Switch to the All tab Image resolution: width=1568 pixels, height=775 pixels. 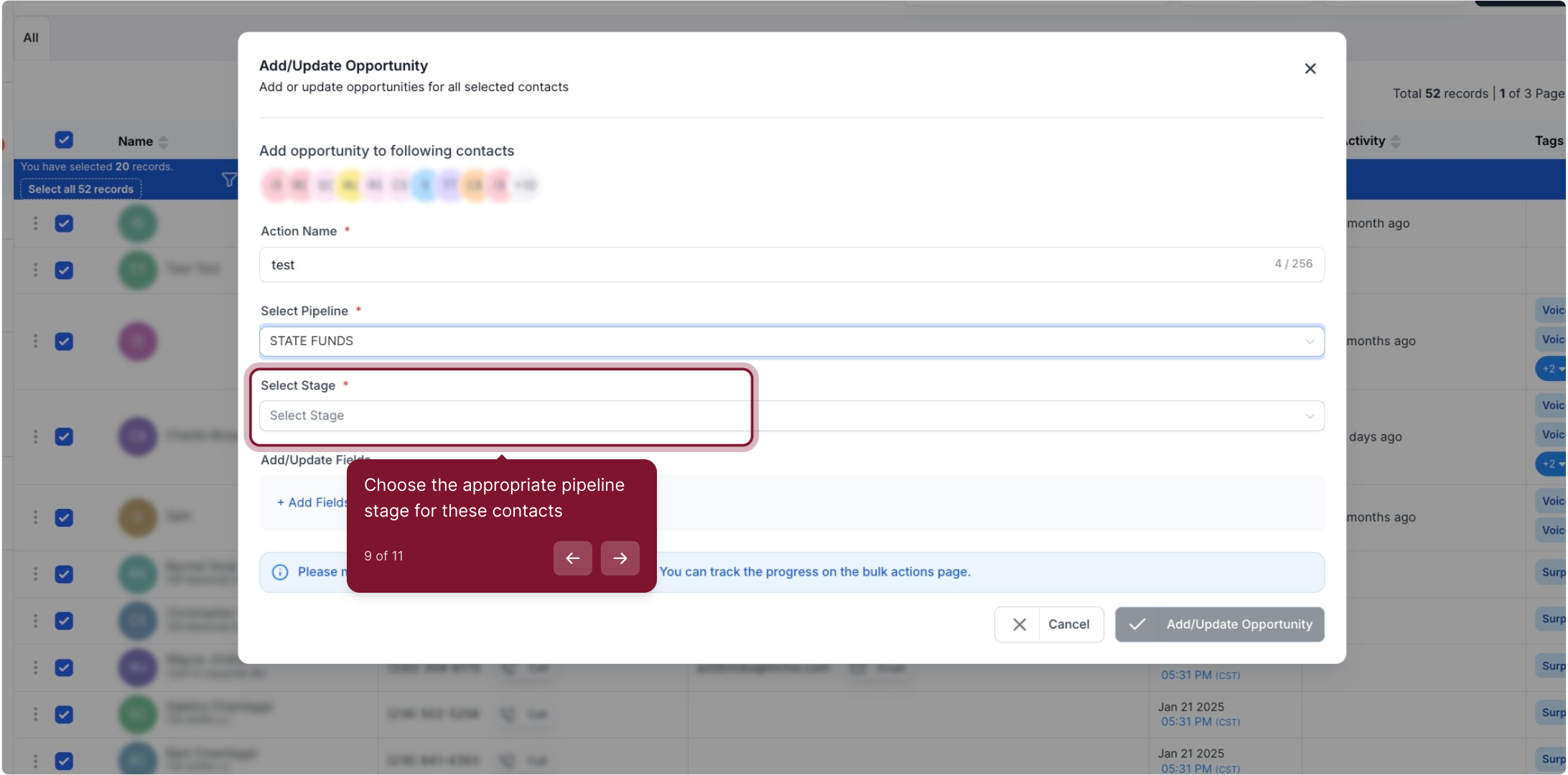pos(31,38)
